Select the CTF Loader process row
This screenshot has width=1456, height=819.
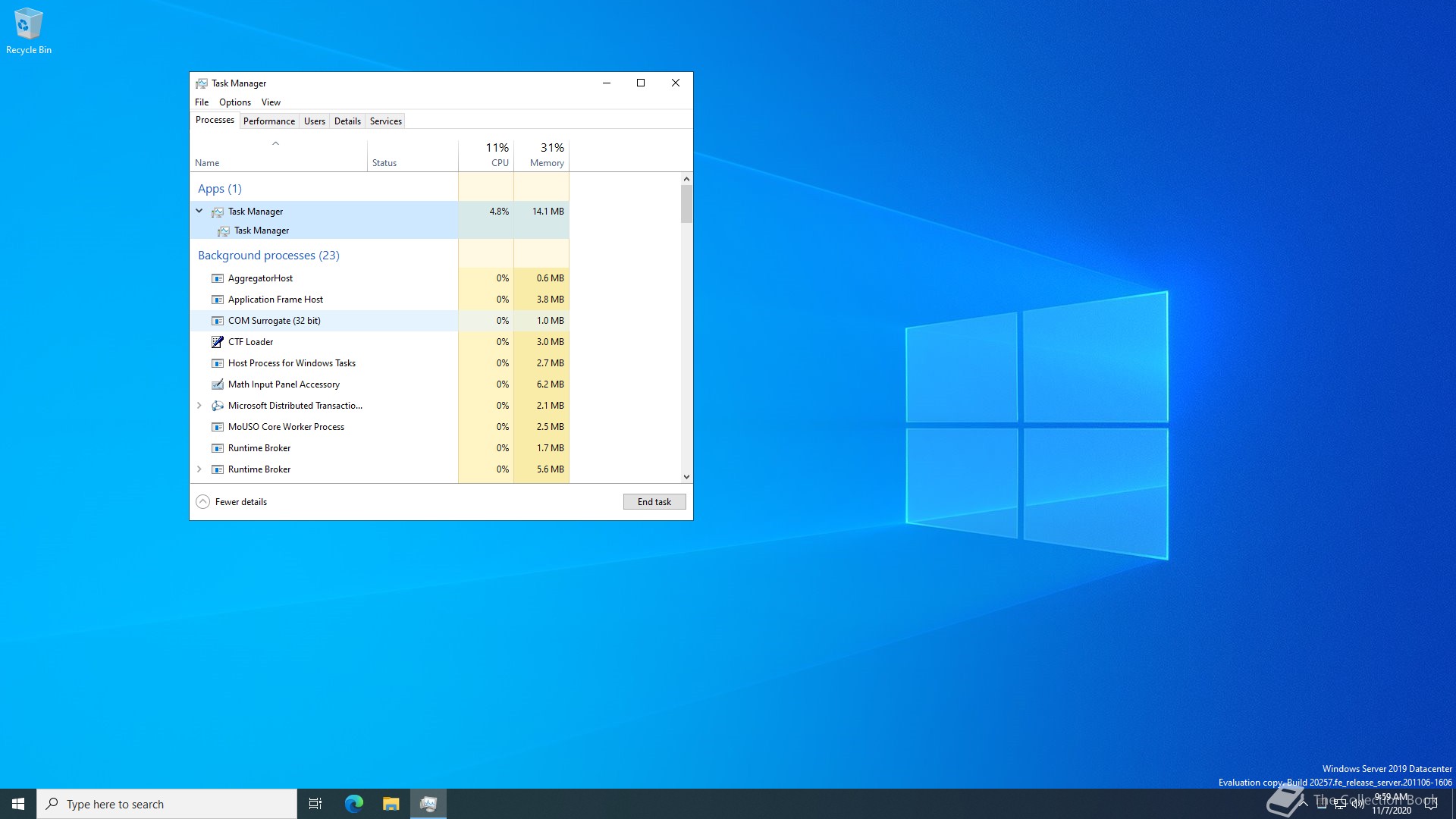tap(379, 342)
